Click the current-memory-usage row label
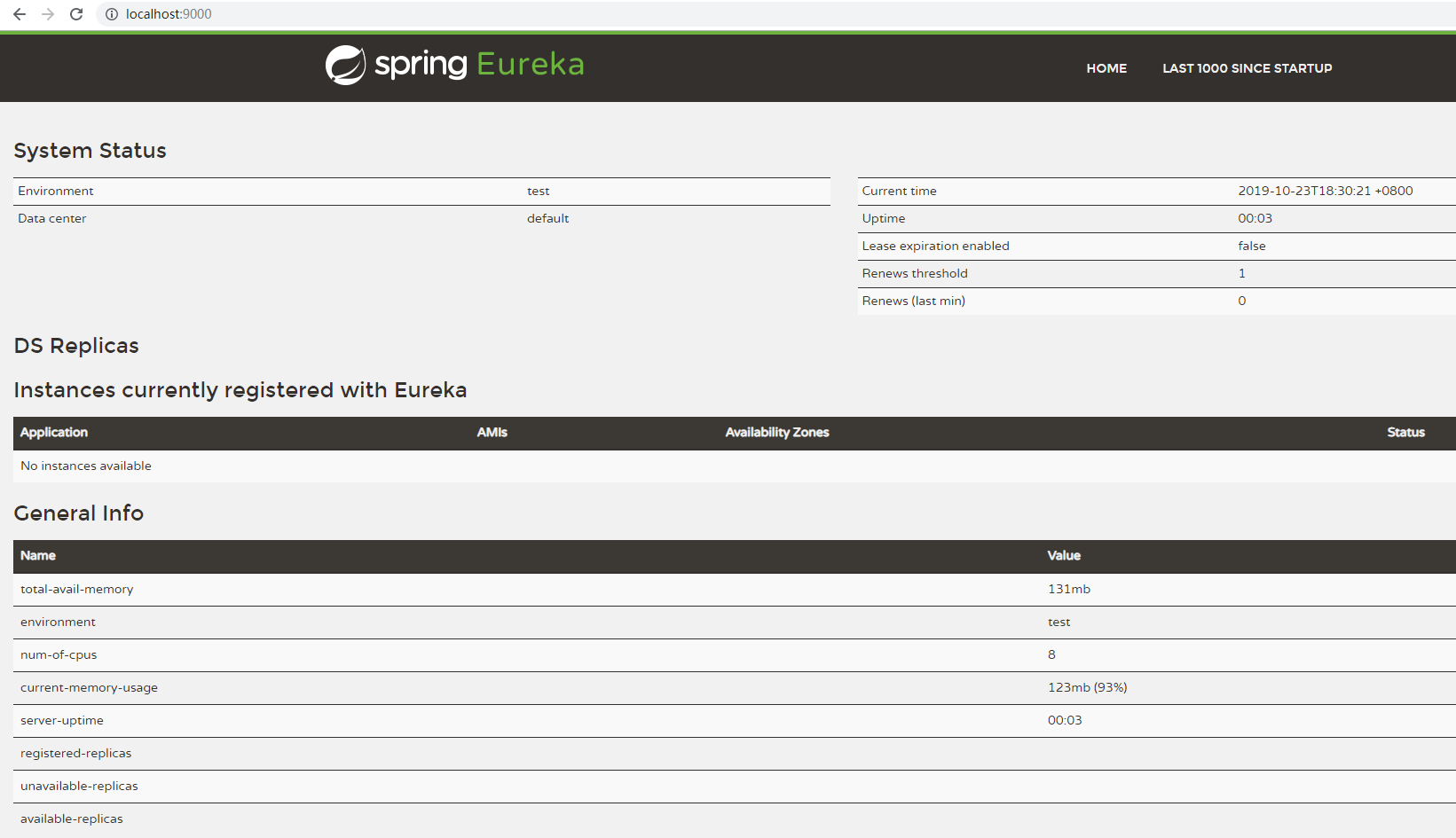The width and height of the screenshot is (1456, 838). tap(89, 687)
